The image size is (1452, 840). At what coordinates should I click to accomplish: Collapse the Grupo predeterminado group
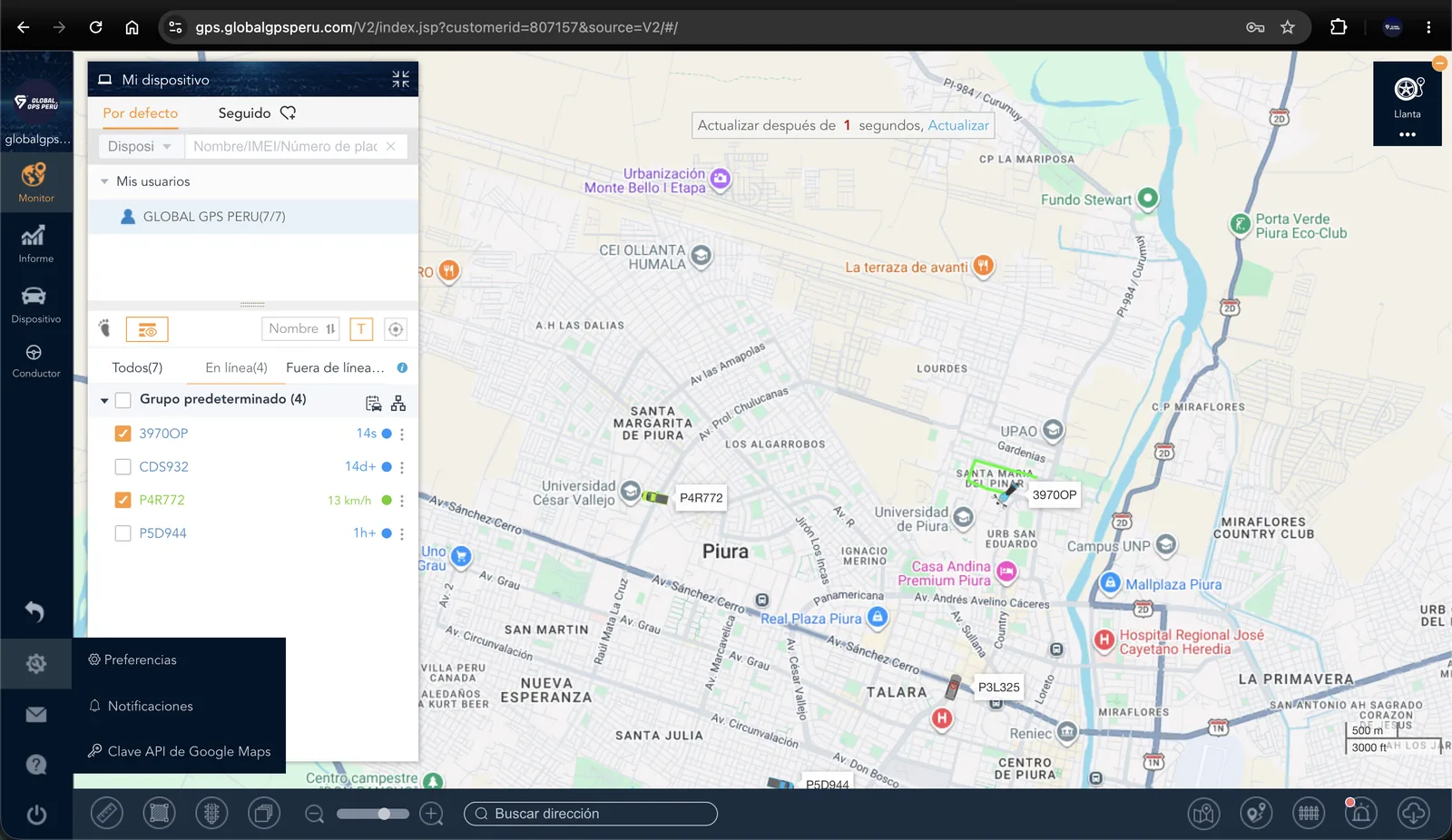click(x=104, y=400)
